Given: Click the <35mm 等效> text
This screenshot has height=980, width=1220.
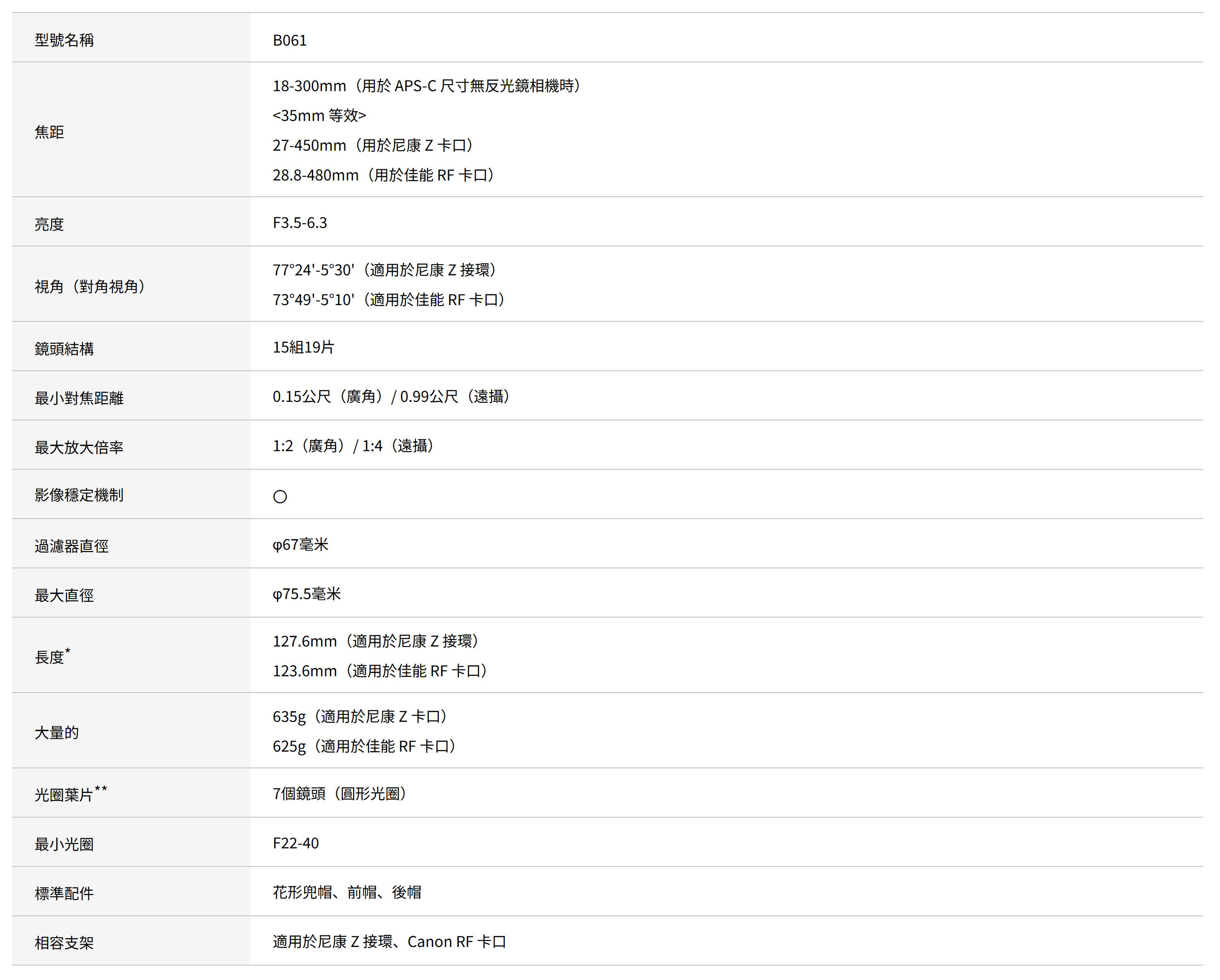Looking at the screenshot, I should [x=319, y=115].
